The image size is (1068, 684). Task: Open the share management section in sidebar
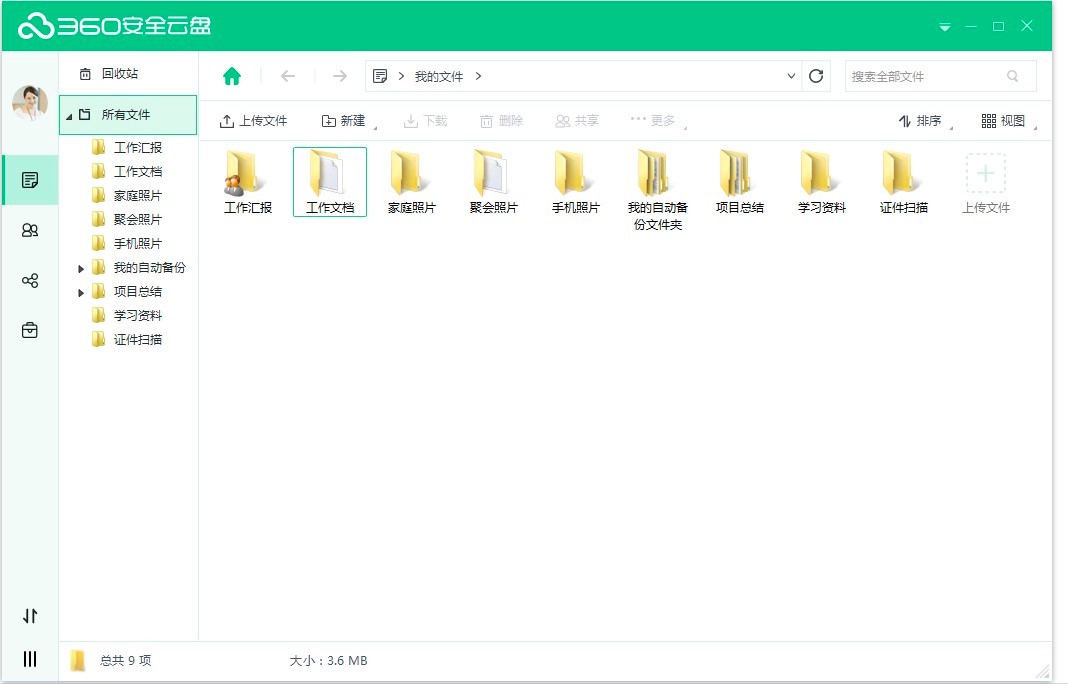30,279
